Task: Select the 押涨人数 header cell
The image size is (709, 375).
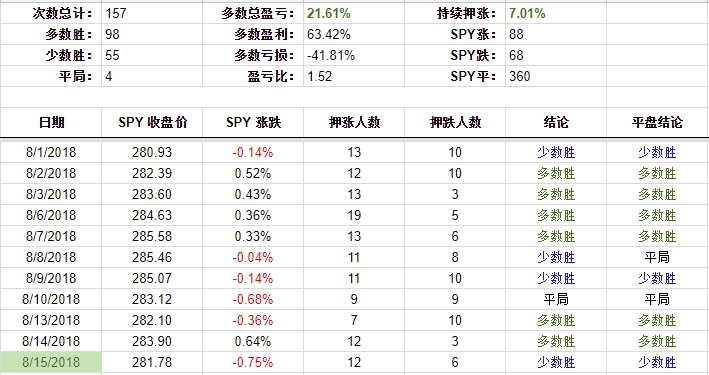Action: [354, 122]
